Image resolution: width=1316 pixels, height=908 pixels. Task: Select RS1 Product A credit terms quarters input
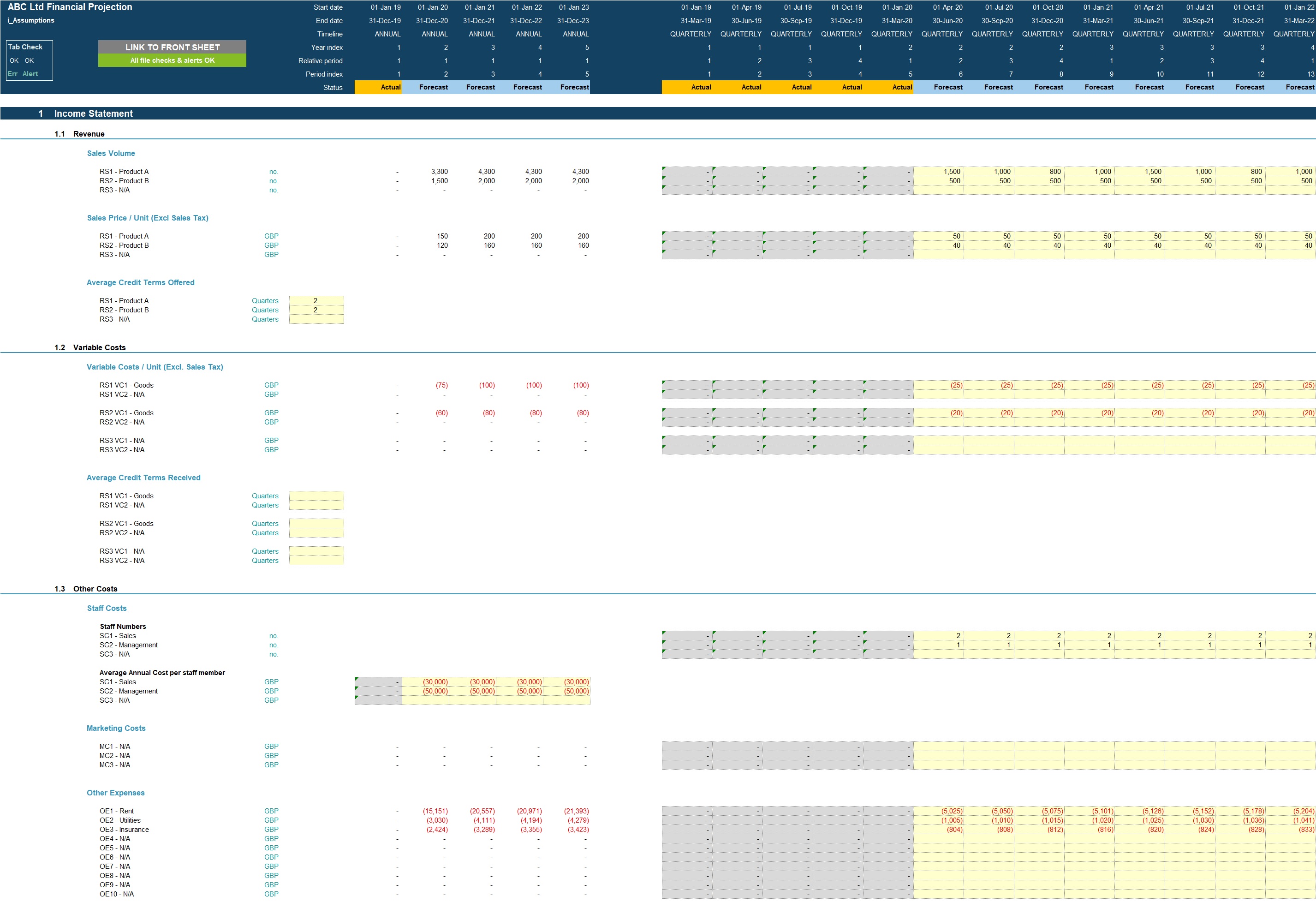click(316, 300)
